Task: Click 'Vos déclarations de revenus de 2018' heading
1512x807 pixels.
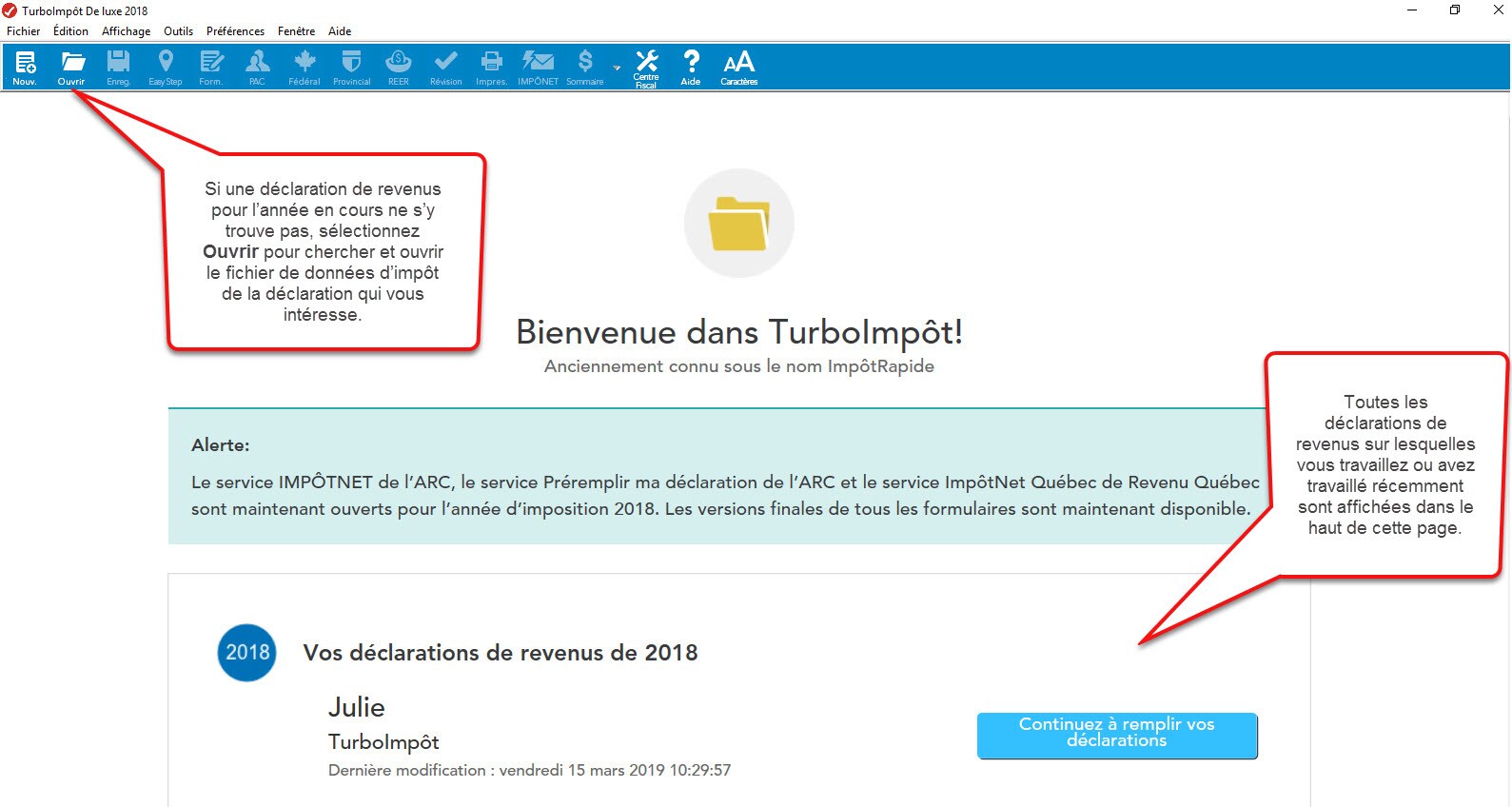Action: pos(501,653)
